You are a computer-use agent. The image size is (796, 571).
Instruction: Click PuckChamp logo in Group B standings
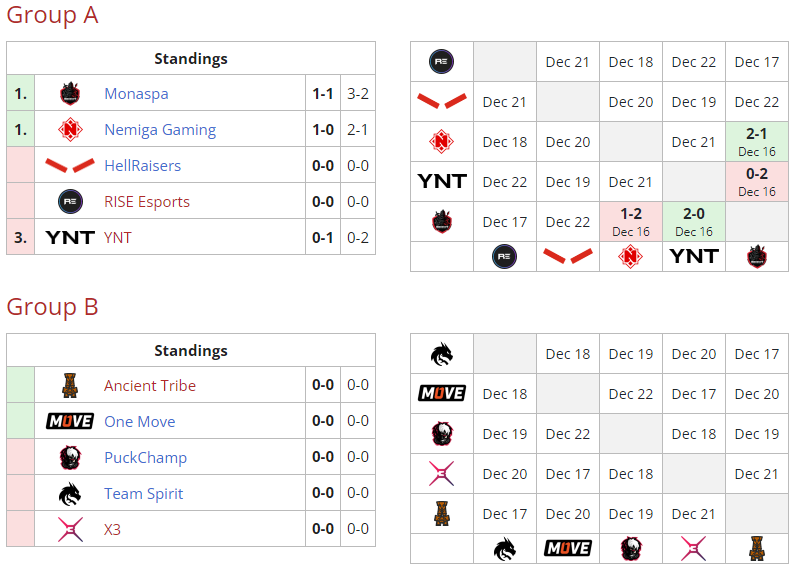click(69, 457)
